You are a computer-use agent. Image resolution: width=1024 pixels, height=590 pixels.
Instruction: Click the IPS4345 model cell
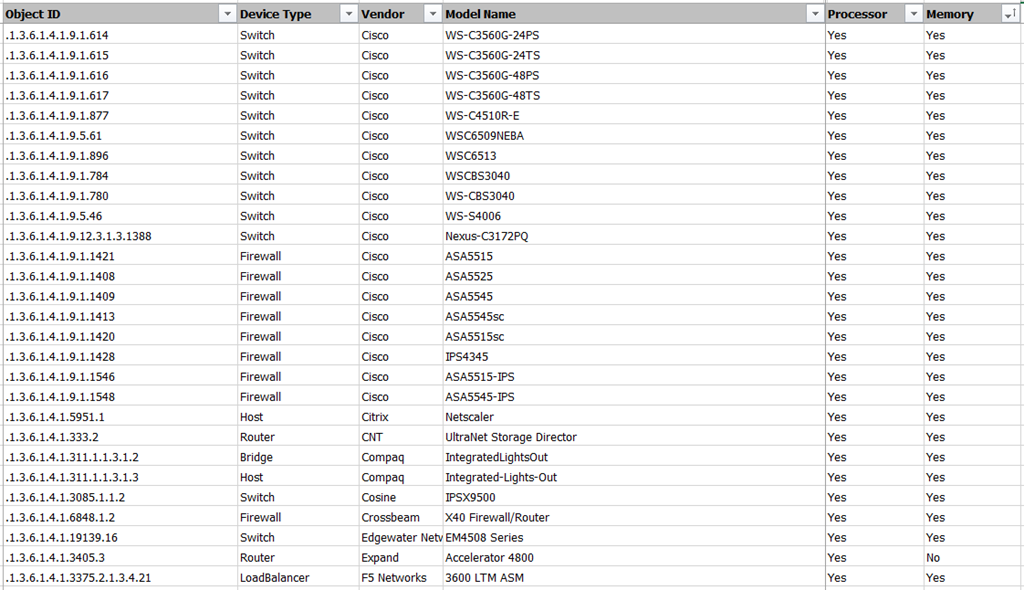pos(466,357)
